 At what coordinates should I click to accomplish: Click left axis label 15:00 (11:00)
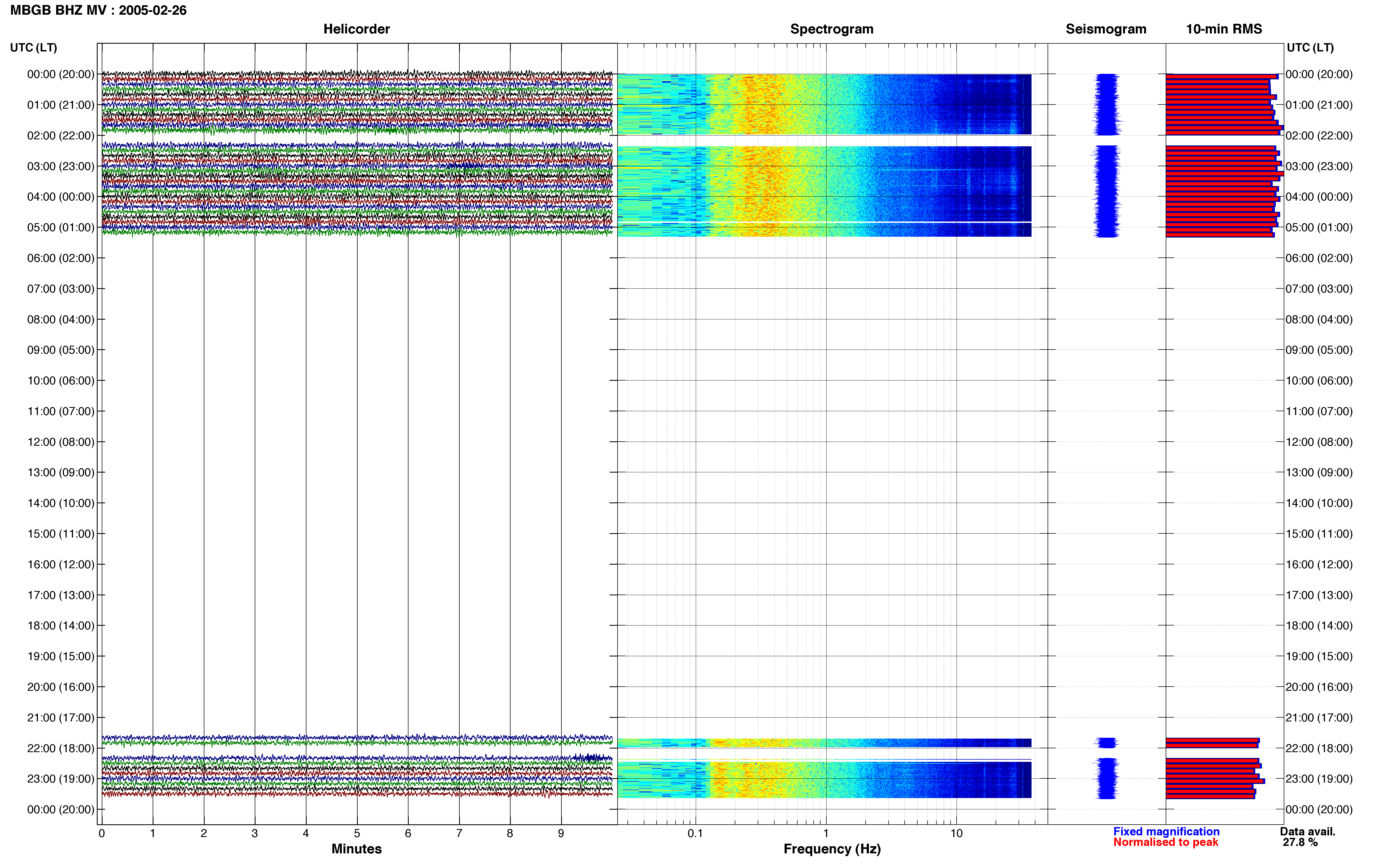61,534
